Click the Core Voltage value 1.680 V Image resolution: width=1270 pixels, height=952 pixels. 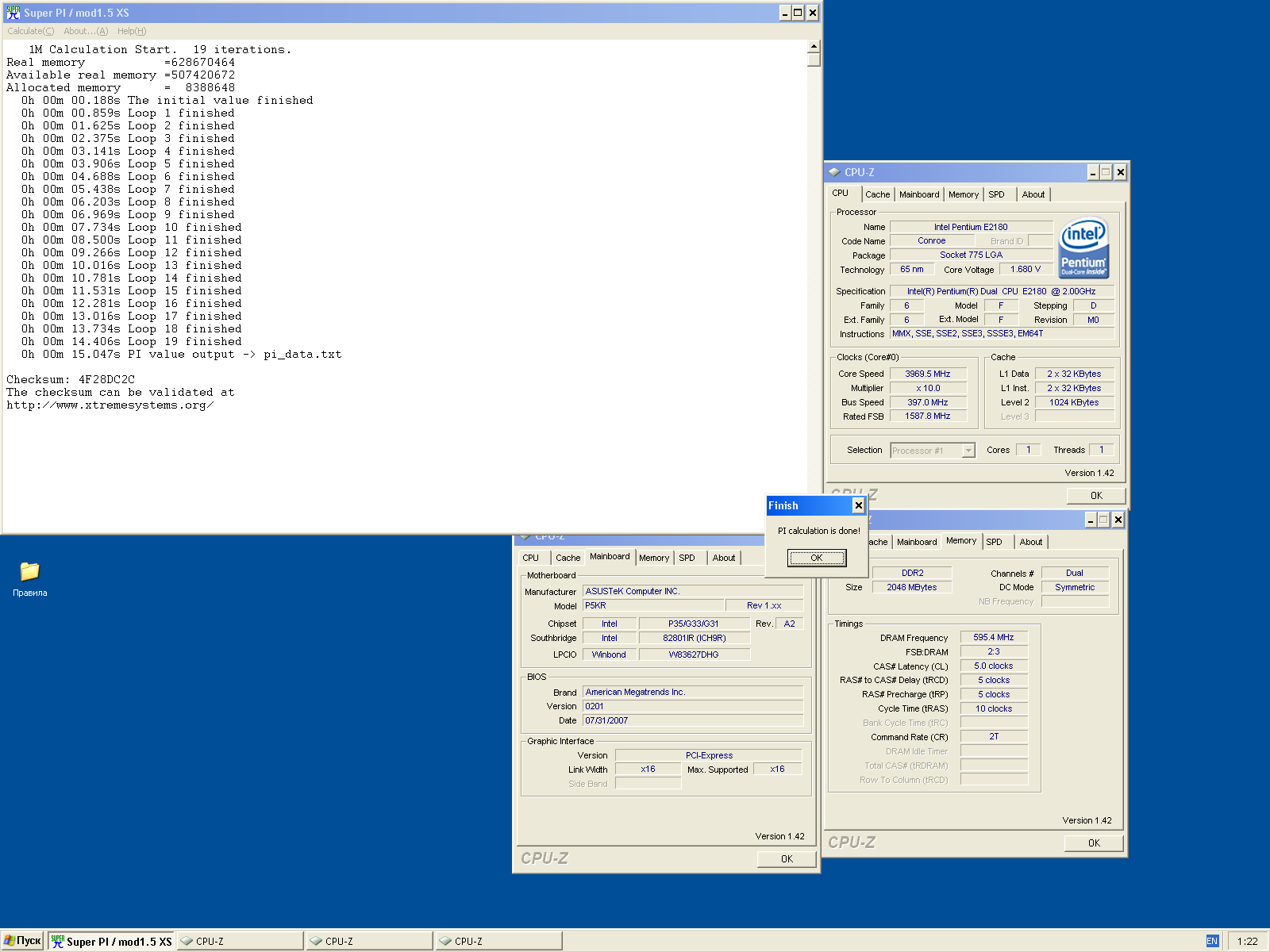click(x=1026, y=269)
